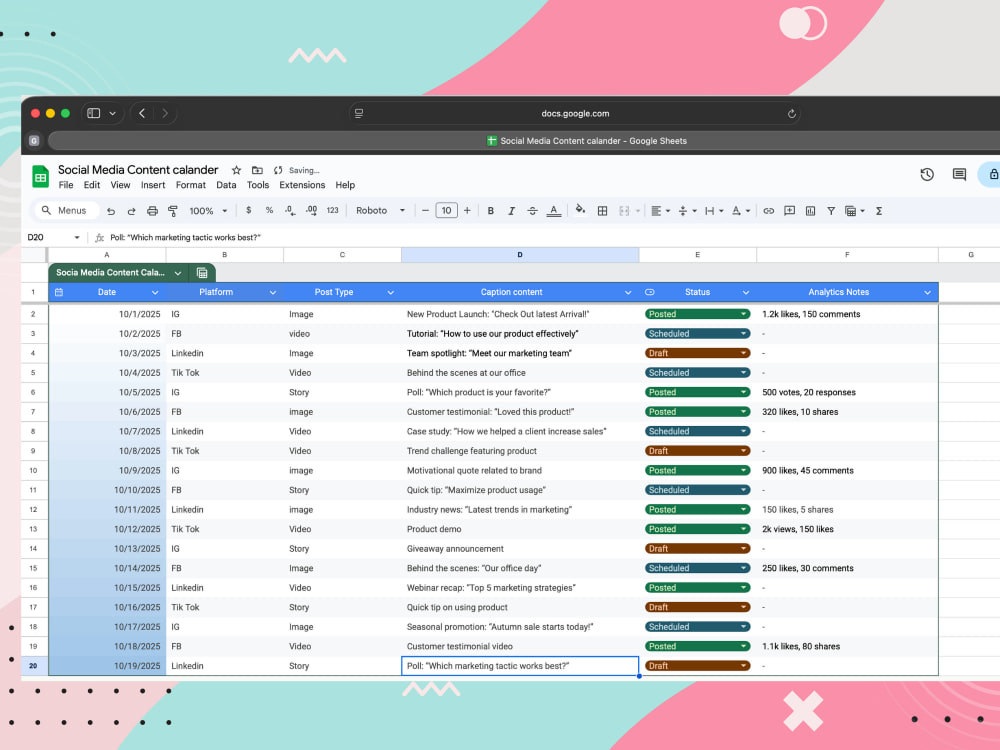Click the Print icon
1000x750 pixels.
pyautogui.click(x=152, y=211)
